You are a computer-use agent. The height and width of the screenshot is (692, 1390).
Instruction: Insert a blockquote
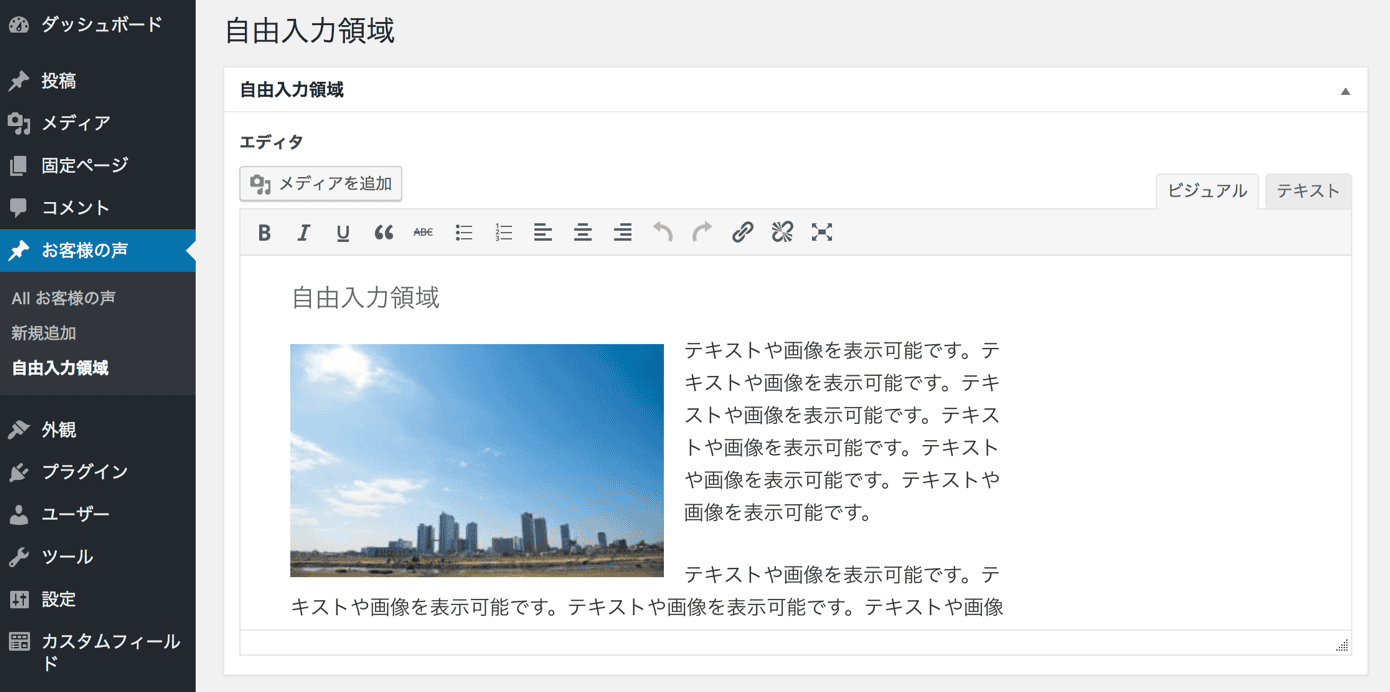383,233
